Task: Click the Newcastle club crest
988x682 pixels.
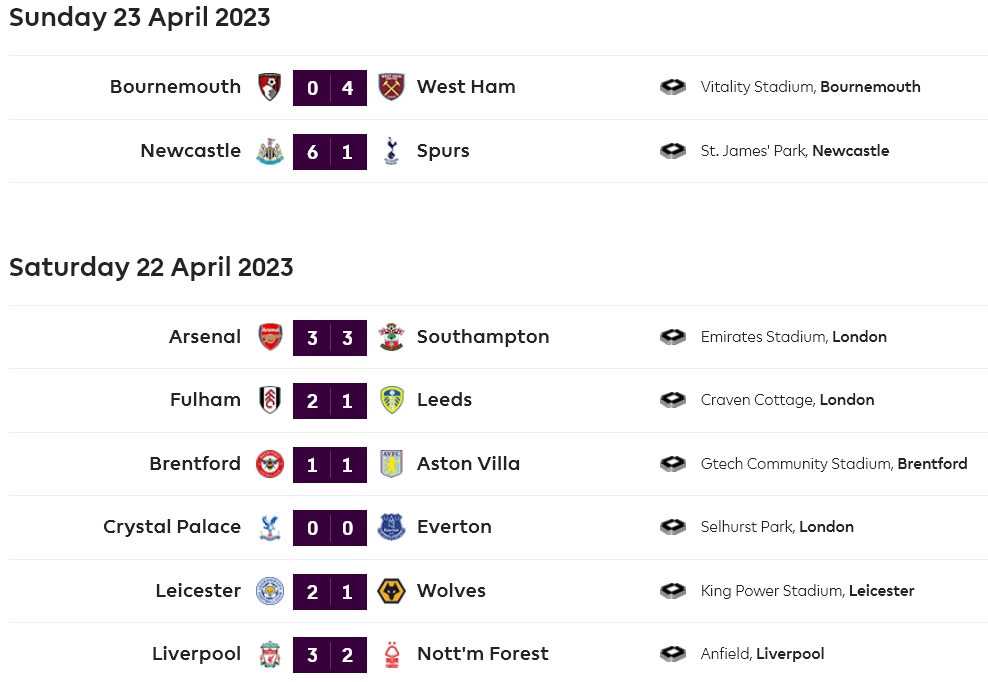Action: [269, 151]
